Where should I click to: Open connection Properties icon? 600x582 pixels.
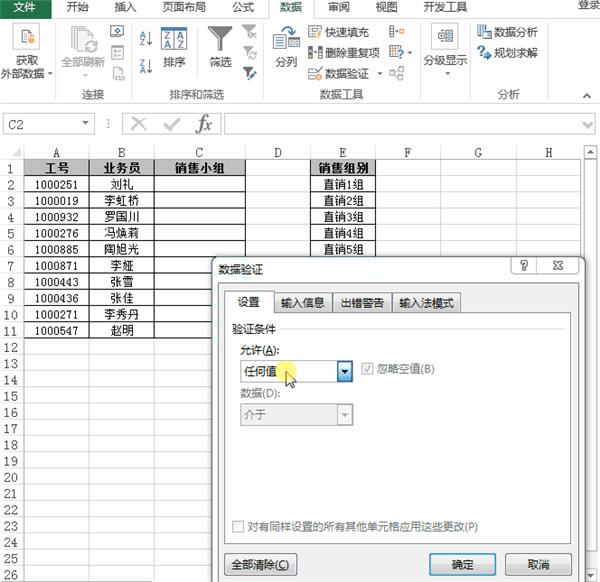pos(117,53)
